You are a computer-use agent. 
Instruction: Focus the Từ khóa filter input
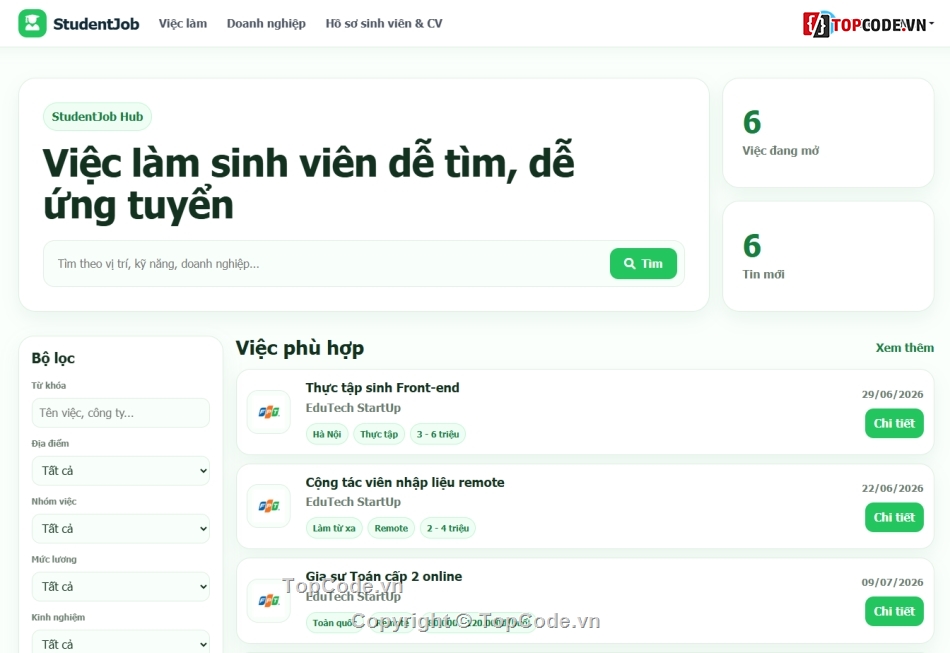pyautogui.click(x=121, y=413)
